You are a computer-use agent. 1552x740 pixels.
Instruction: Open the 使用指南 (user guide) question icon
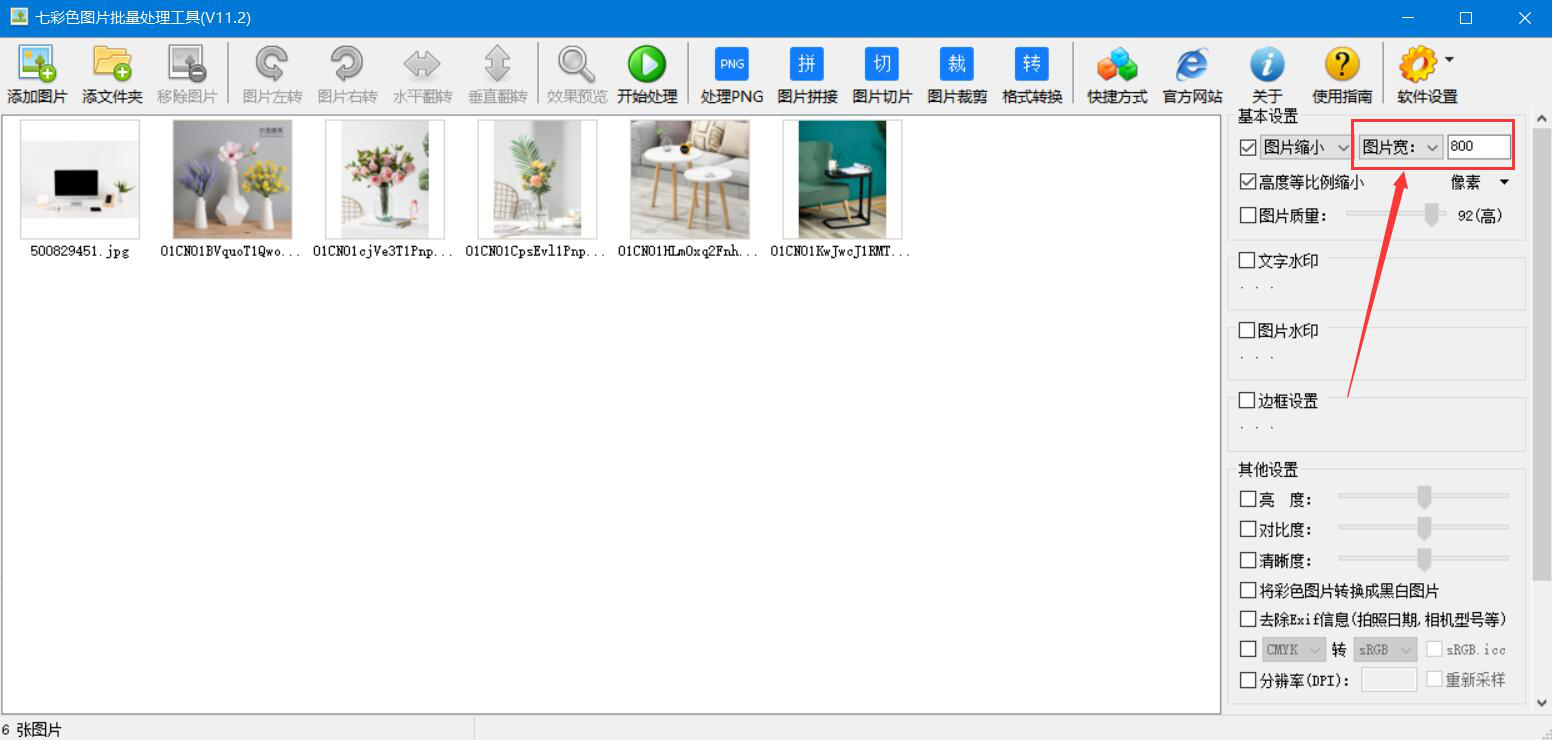[x=1342, y=64]
